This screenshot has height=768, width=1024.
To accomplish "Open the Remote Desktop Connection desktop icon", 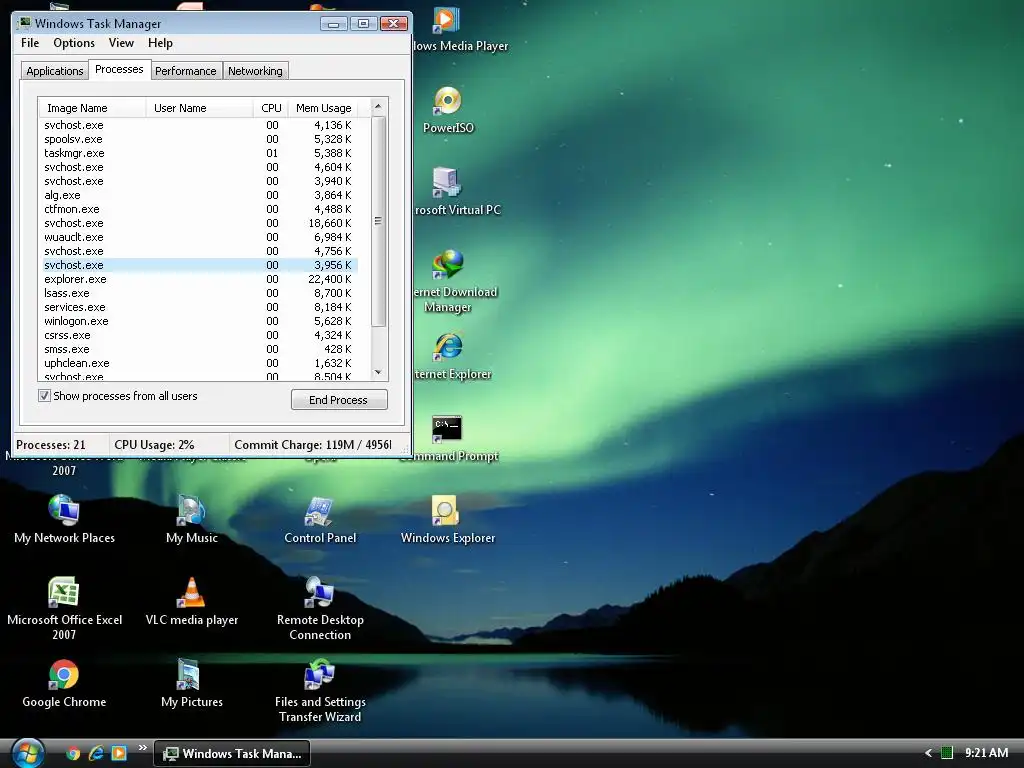I will (x=320, y=609).
